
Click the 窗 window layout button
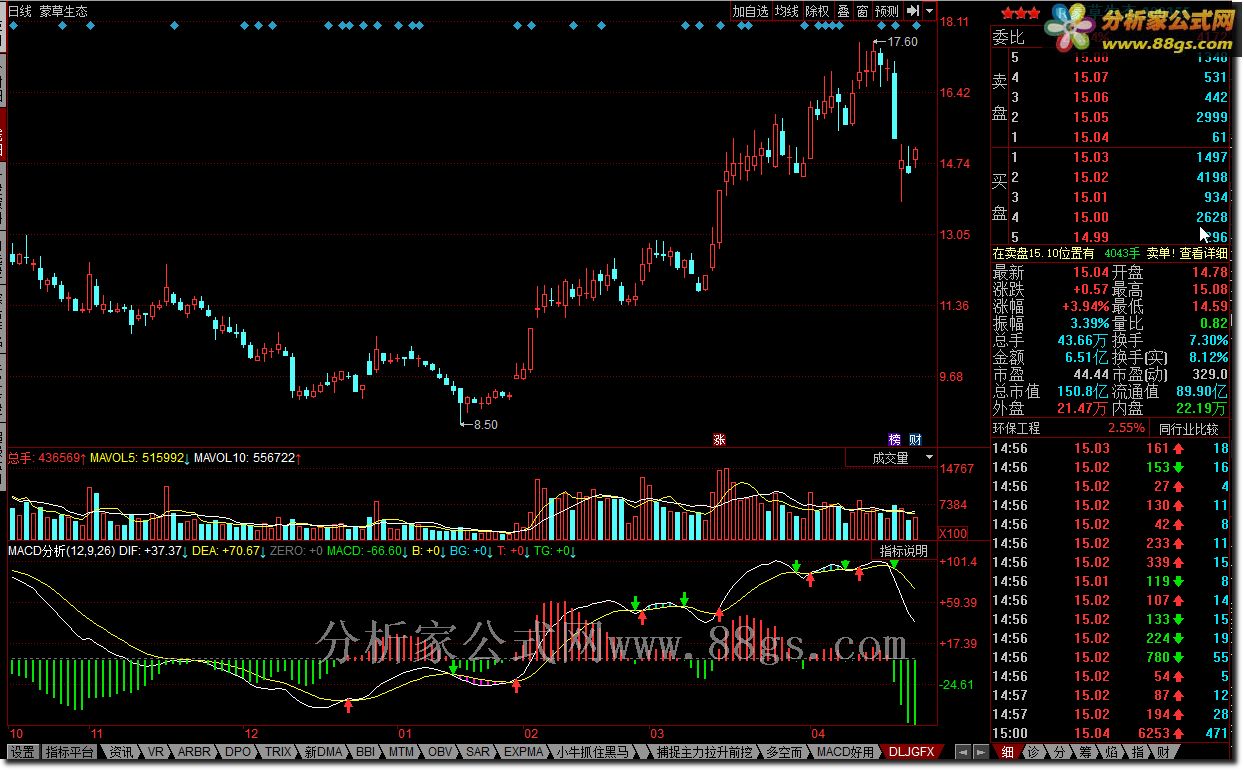pyautogui.click(x=862, y=11)
